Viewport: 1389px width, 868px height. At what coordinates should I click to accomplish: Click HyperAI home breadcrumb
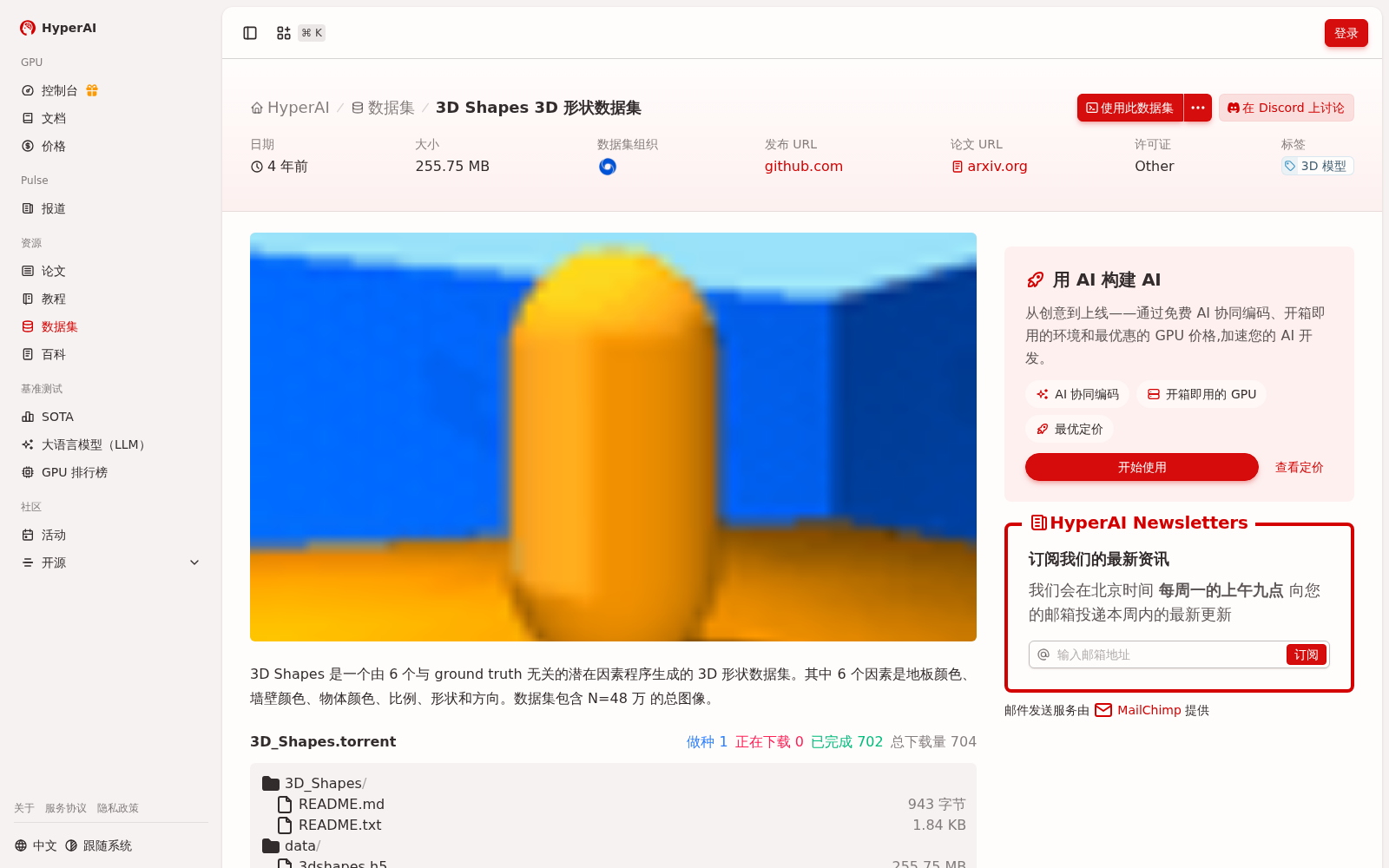click(x=290, y=108)
